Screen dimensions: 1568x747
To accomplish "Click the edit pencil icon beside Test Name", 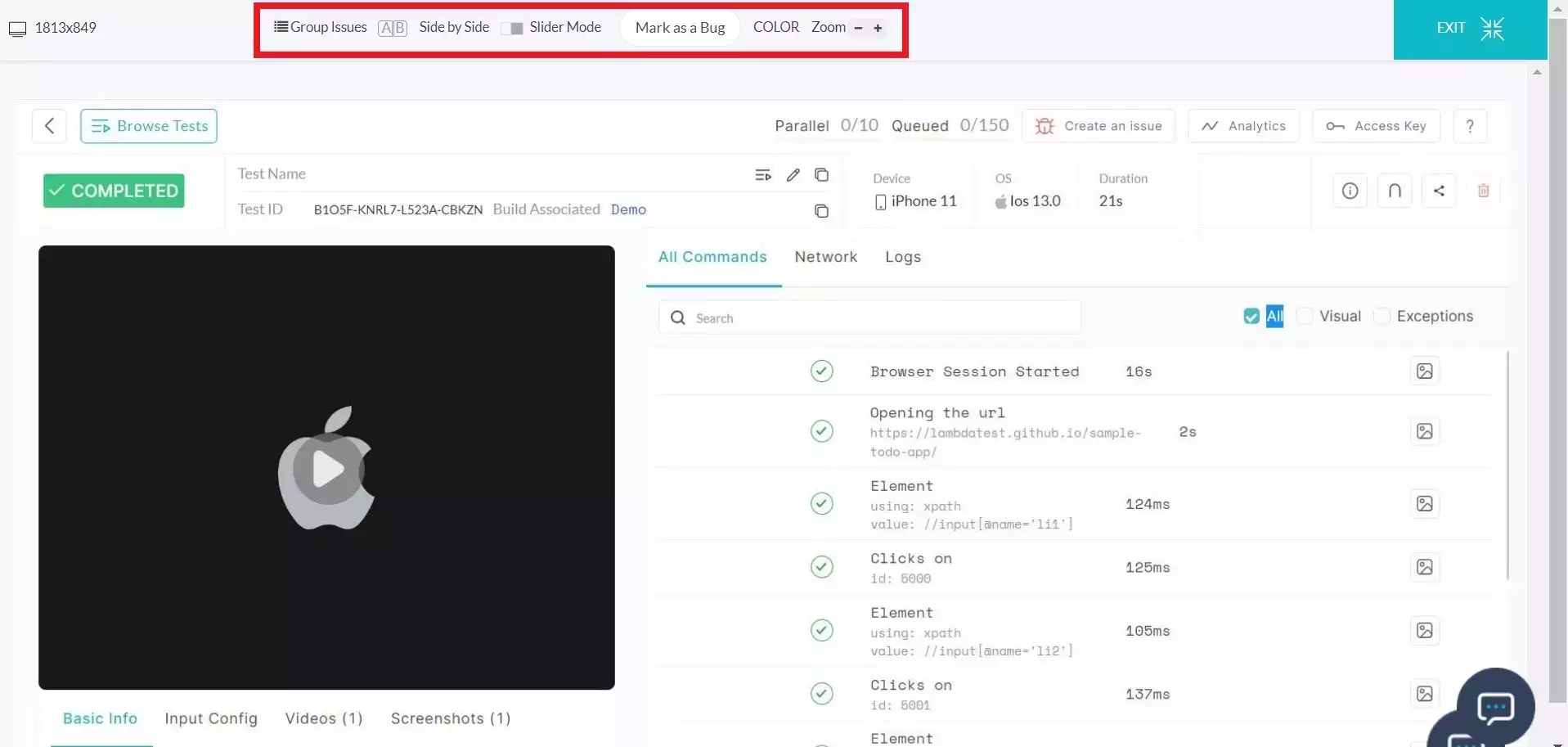I will (793, 175).
